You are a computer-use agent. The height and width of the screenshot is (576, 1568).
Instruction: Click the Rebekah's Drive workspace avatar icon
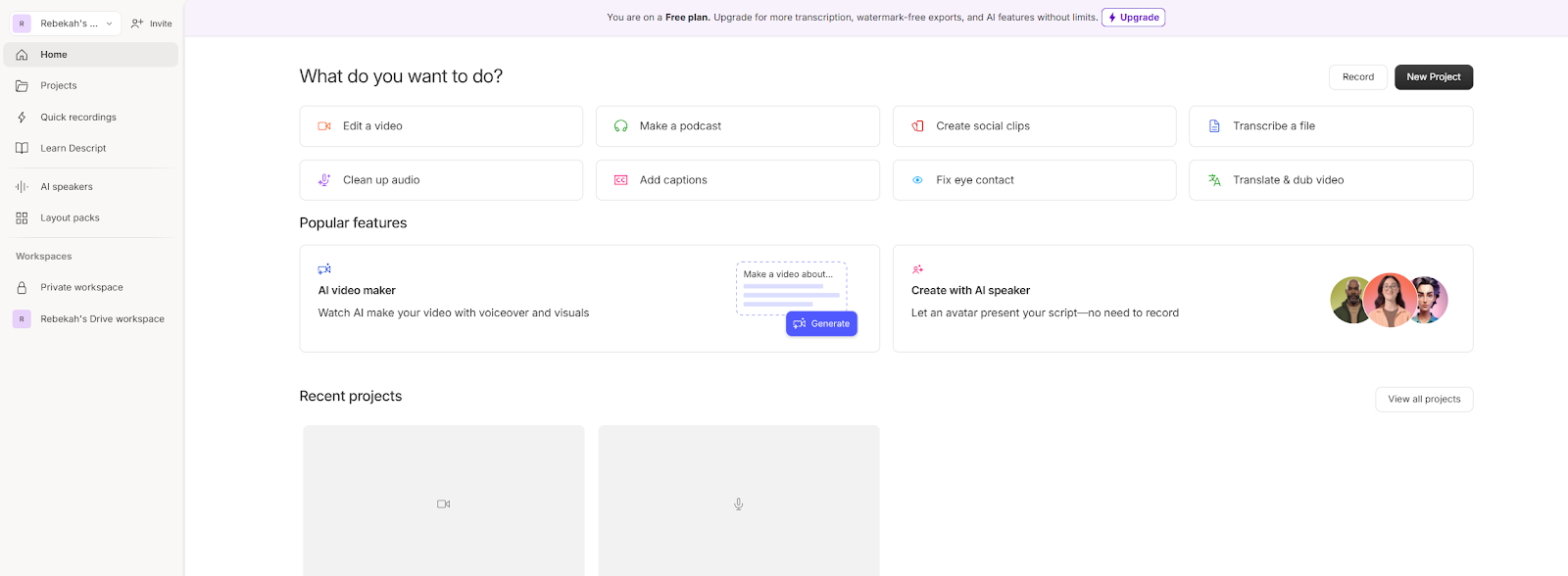coord(22,319)
